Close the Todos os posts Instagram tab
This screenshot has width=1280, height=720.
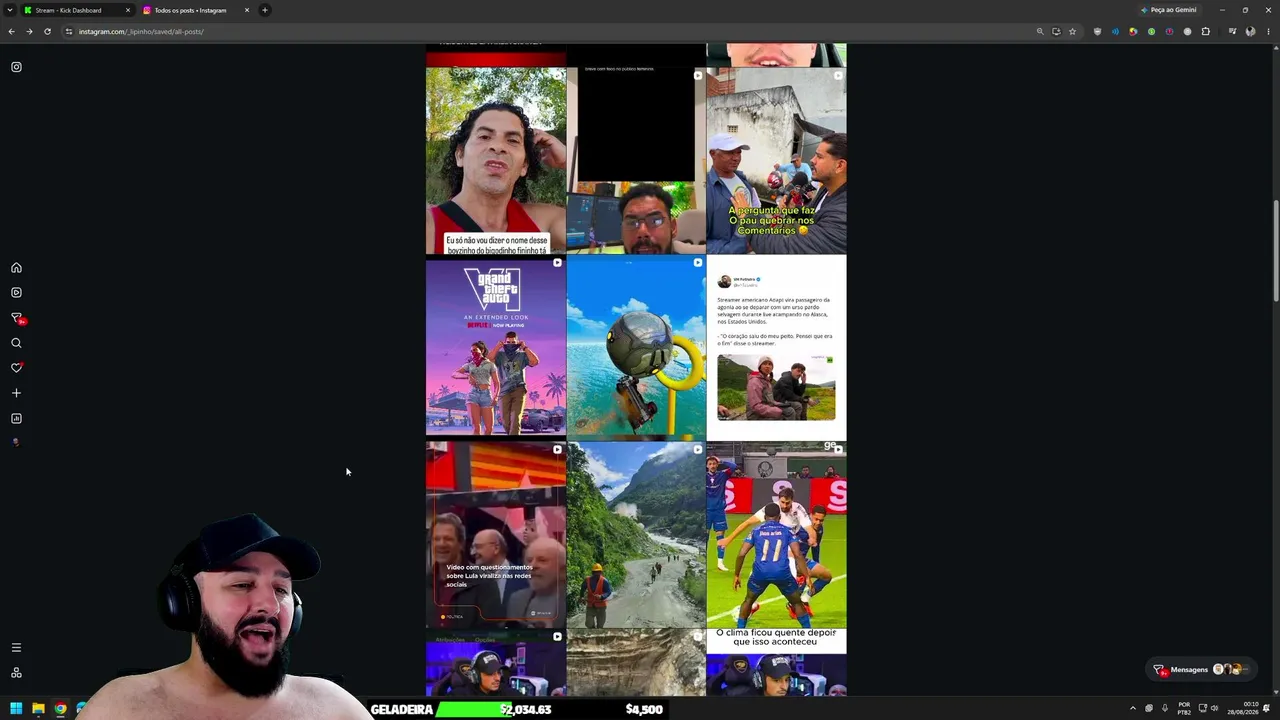coord(247,10)
